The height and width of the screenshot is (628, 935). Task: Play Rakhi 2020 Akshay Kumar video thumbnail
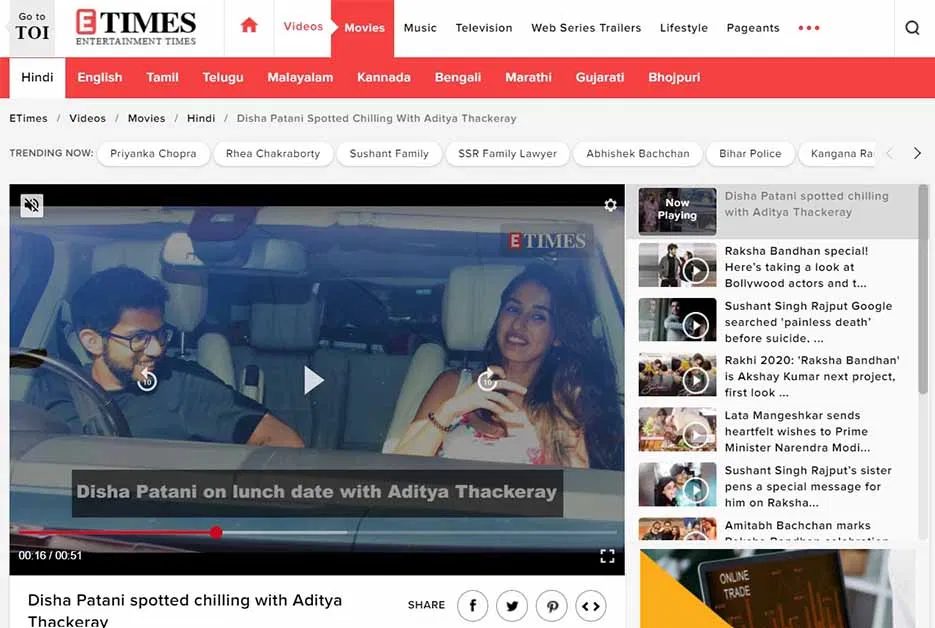[677, 375]
